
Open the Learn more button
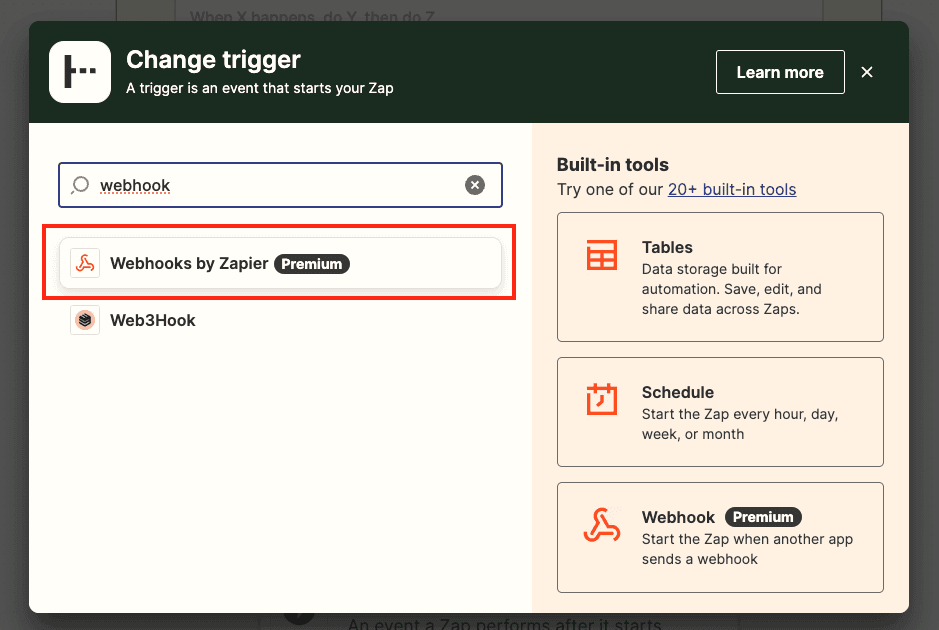coord(780,72)
